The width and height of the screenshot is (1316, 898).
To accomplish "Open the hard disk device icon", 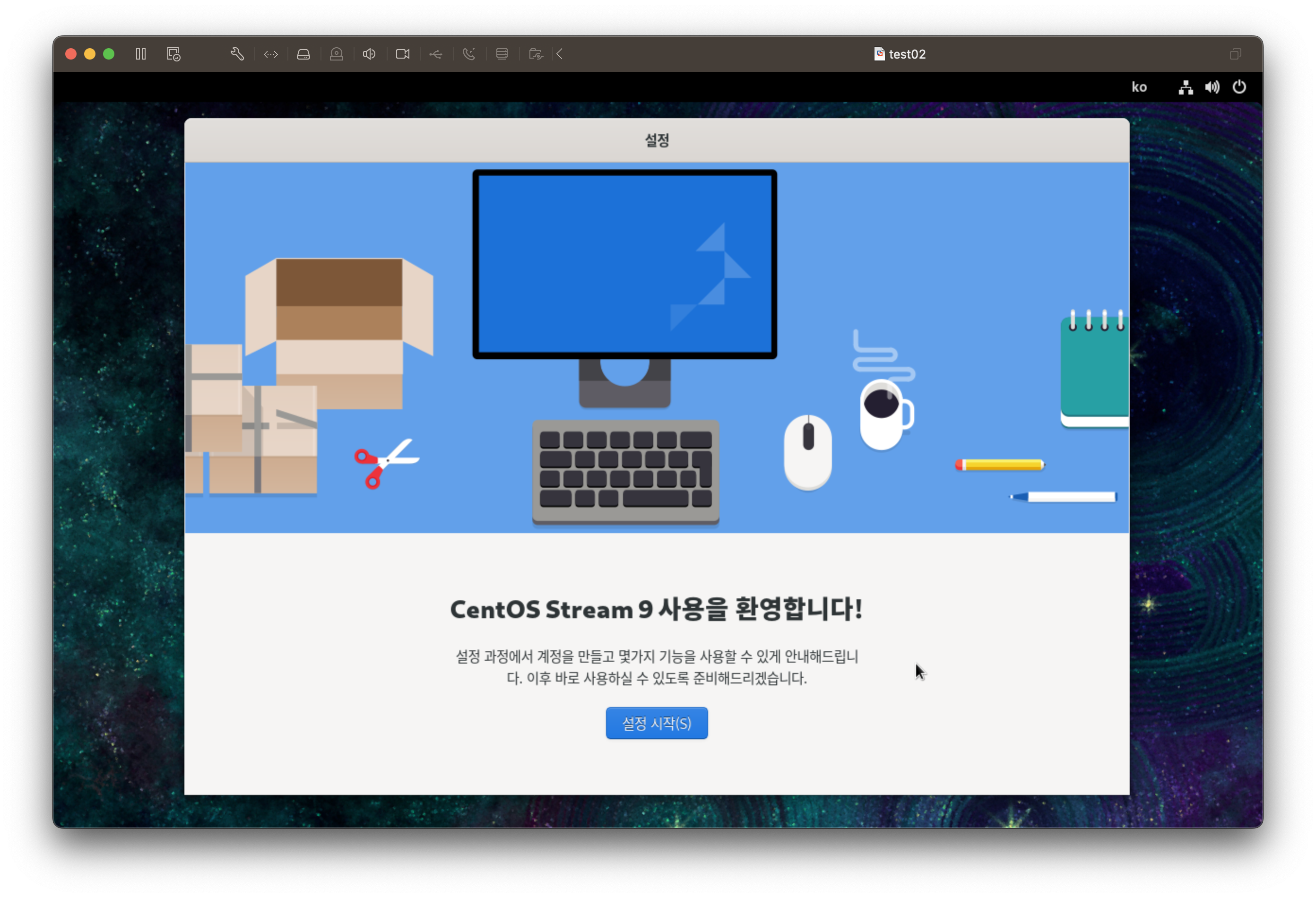I will pos(303,54).
